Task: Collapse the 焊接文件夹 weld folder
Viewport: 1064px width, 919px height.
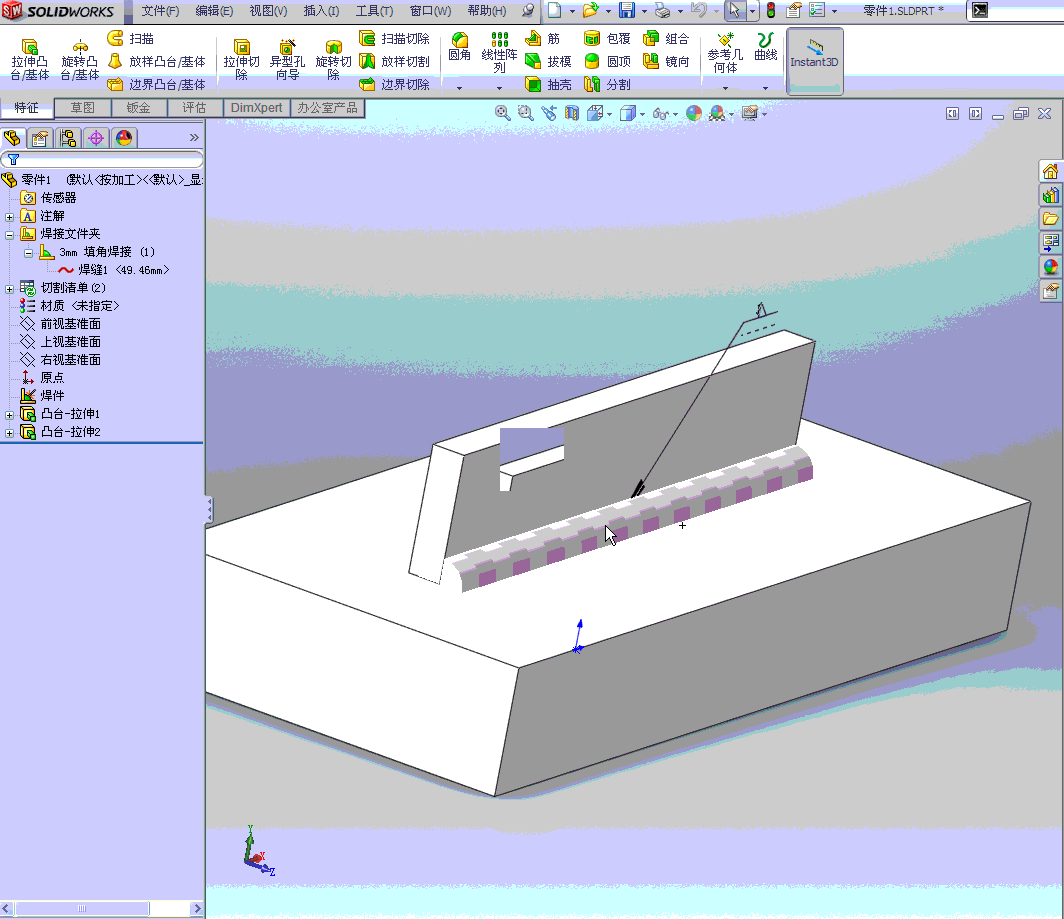Action: 10,236
